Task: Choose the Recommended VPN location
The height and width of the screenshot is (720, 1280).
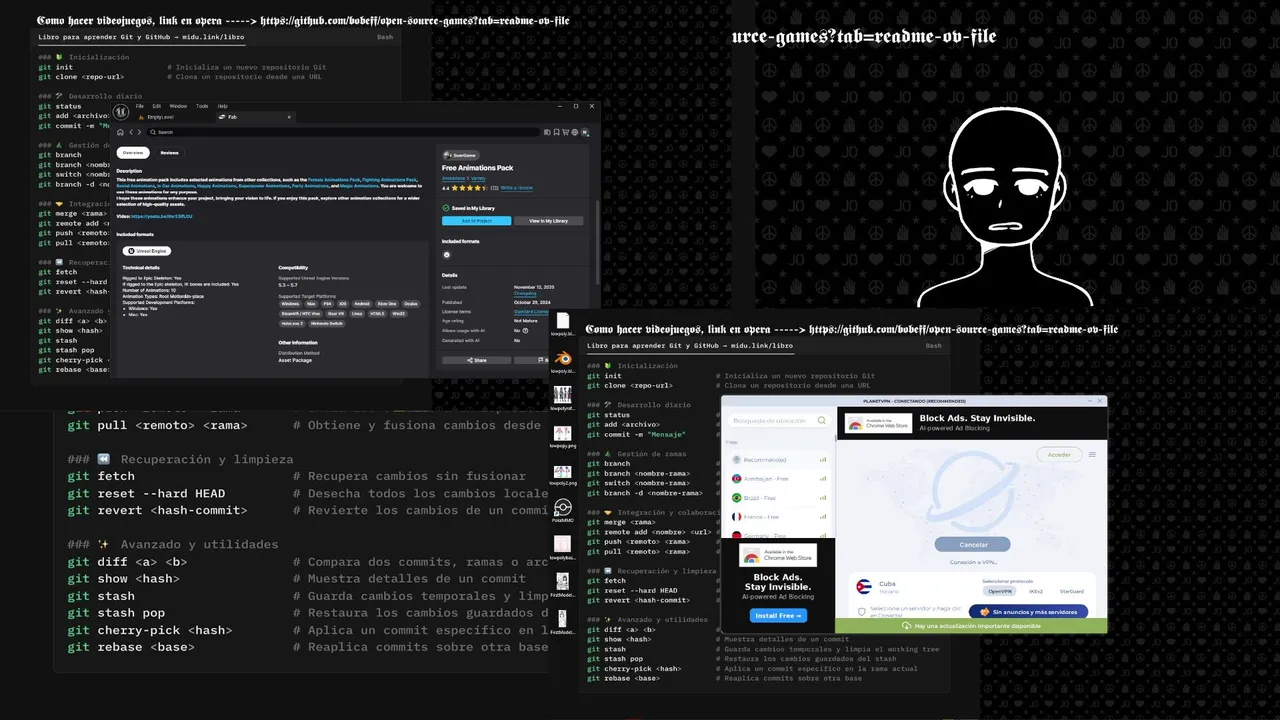Action: 778,460
